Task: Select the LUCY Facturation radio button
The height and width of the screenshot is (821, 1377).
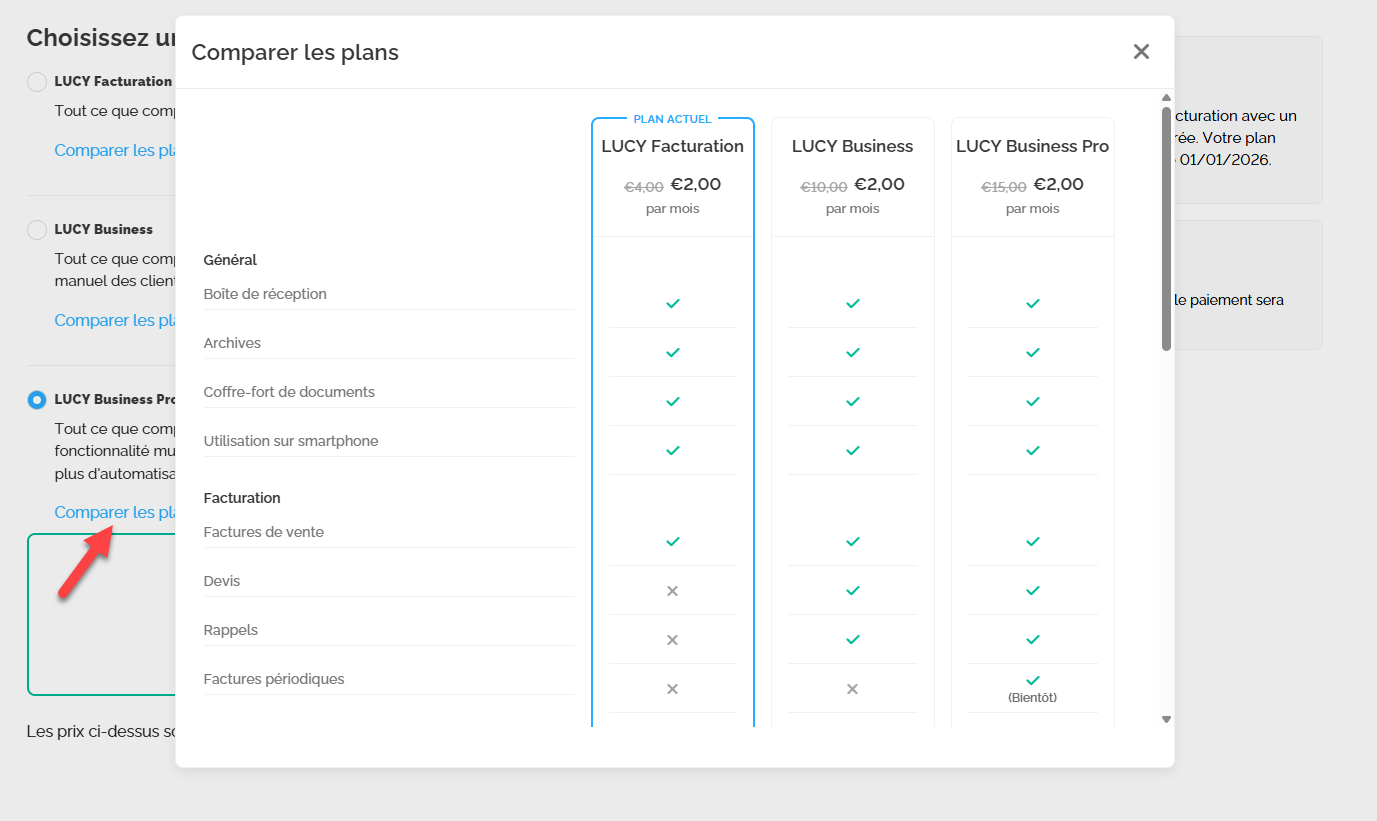Action: pyautogui.click(x=37, y=82)
